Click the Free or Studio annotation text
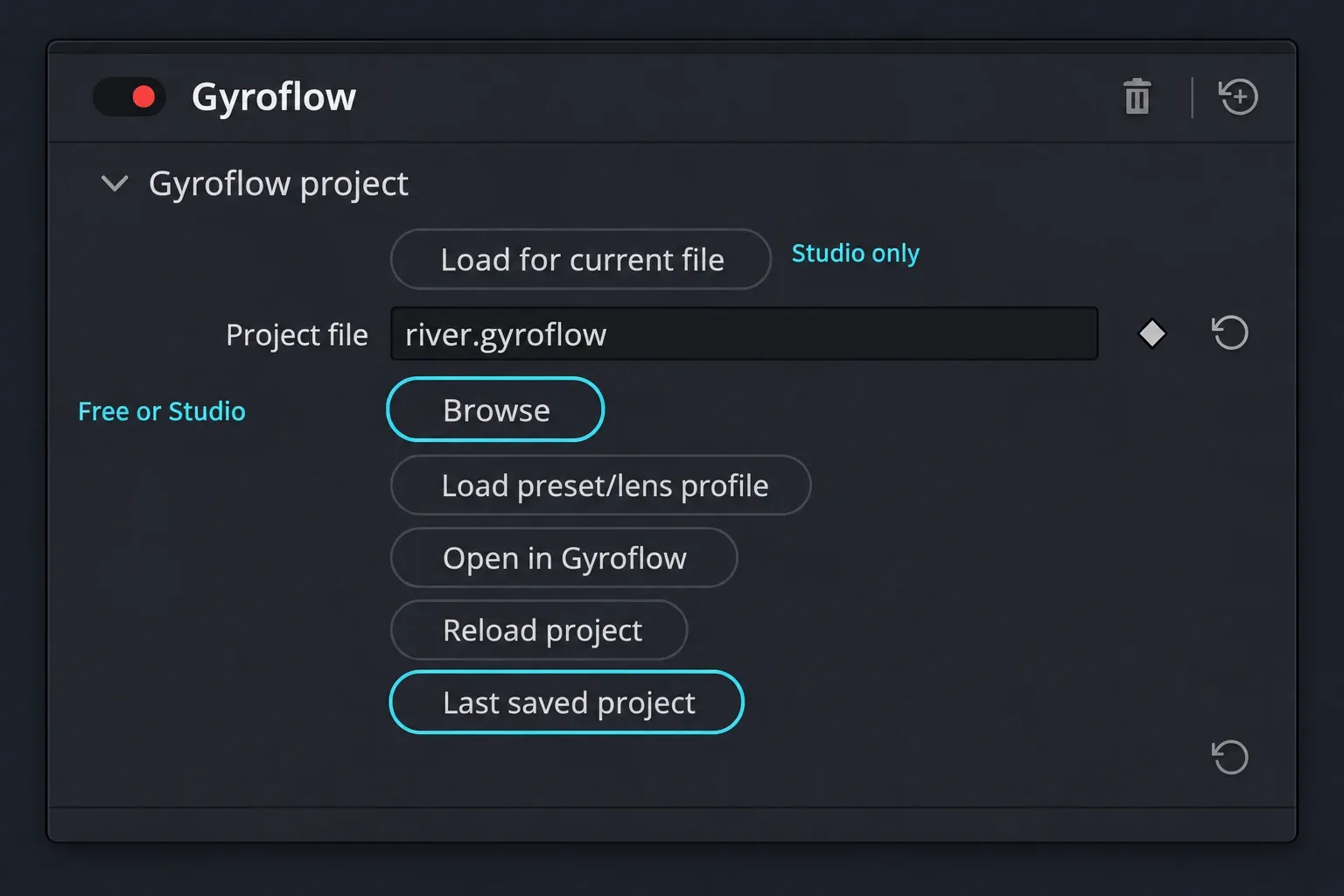 pos(162,411)
